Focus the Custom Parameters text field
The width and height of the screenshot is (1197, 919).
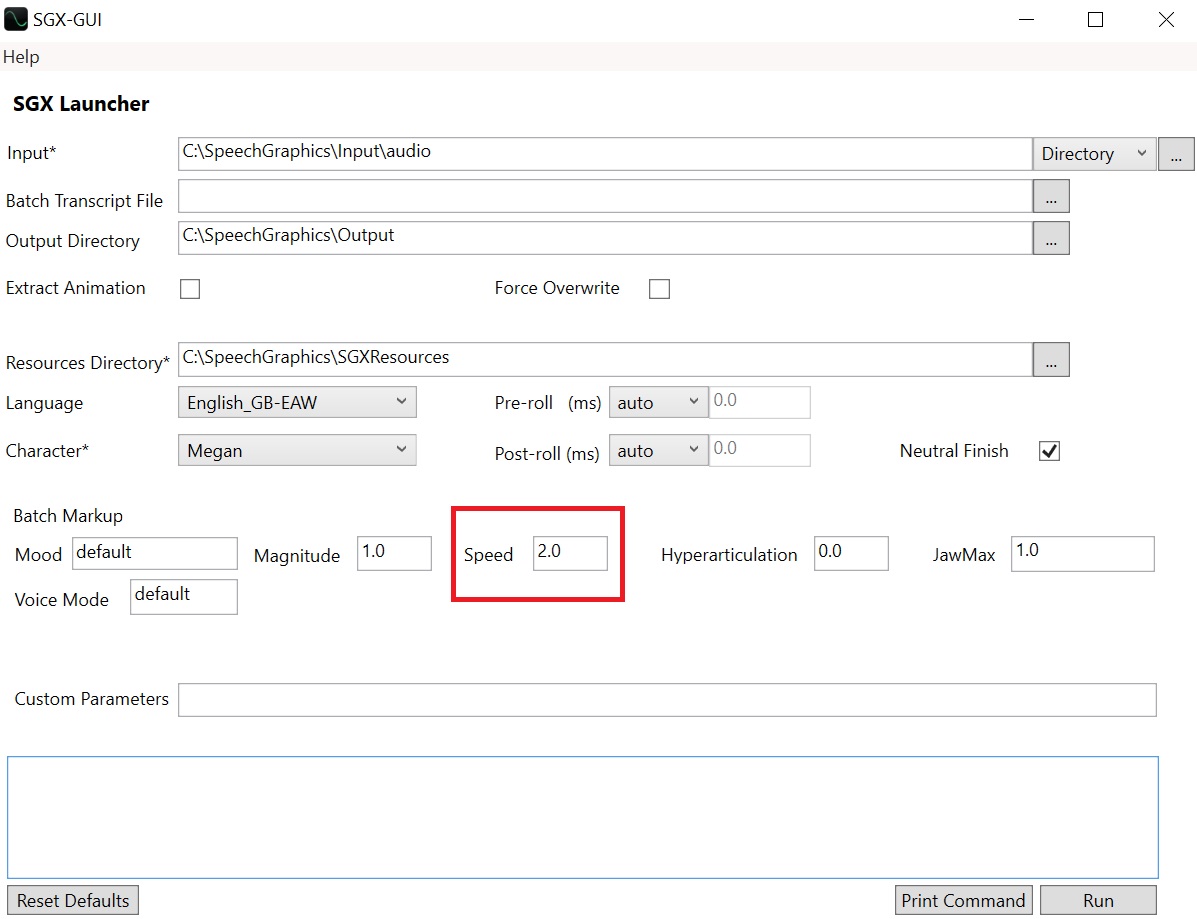click(666, 700)
